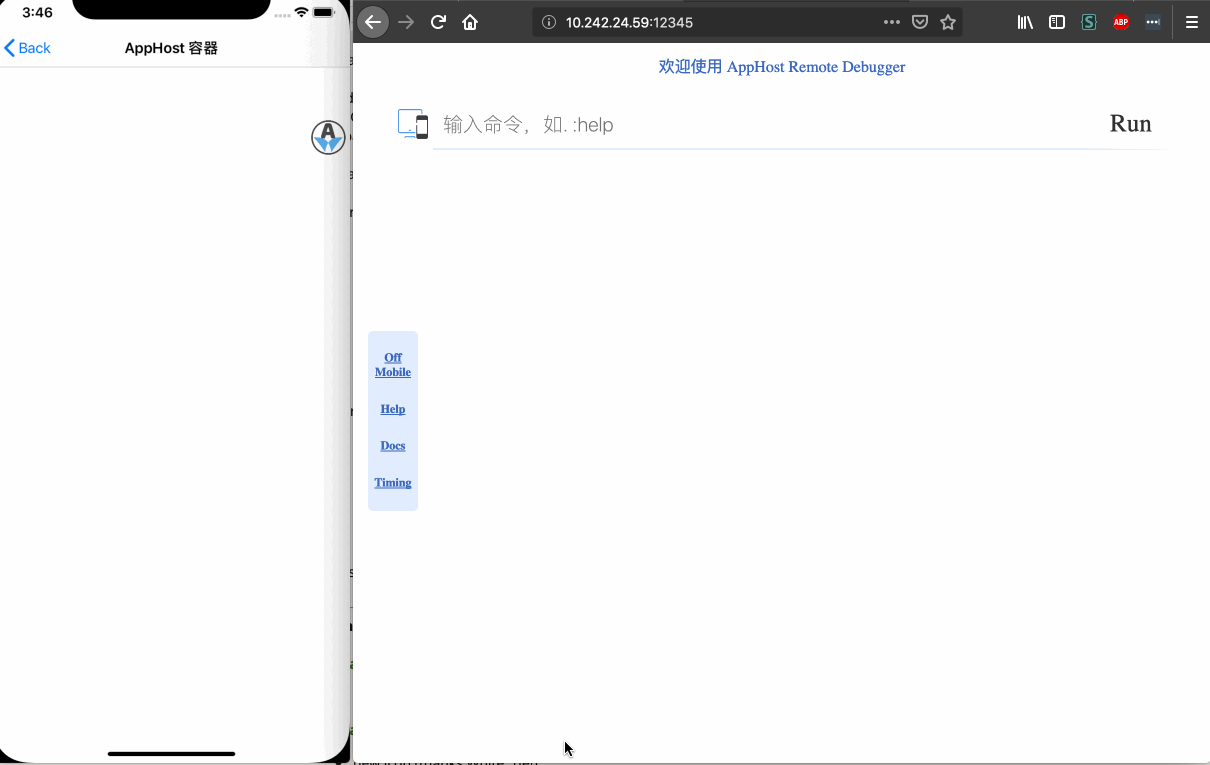The image size is (1210, 765).
Task: Toggle the bookmark star for this page
Action: 947,21
